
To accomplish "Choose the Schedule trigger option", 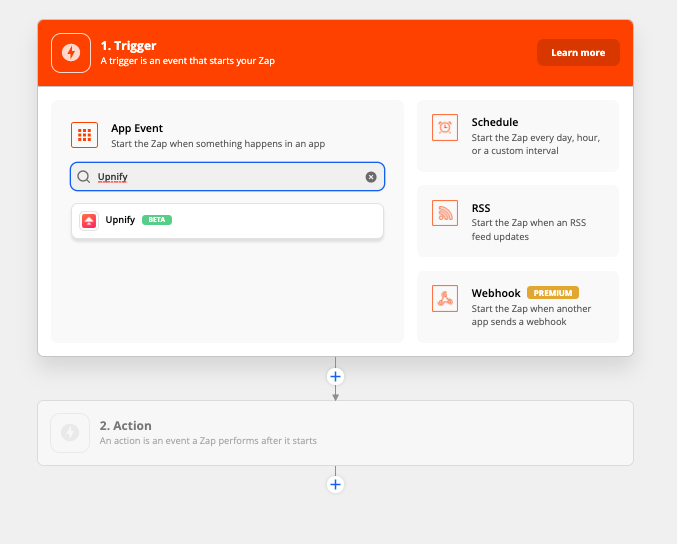I will point(518,136).
